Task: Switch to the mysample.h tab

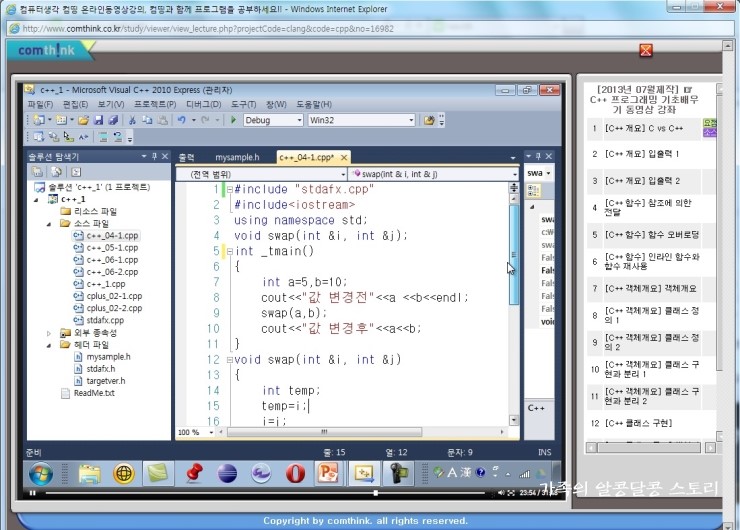Action: click(237, 157)
